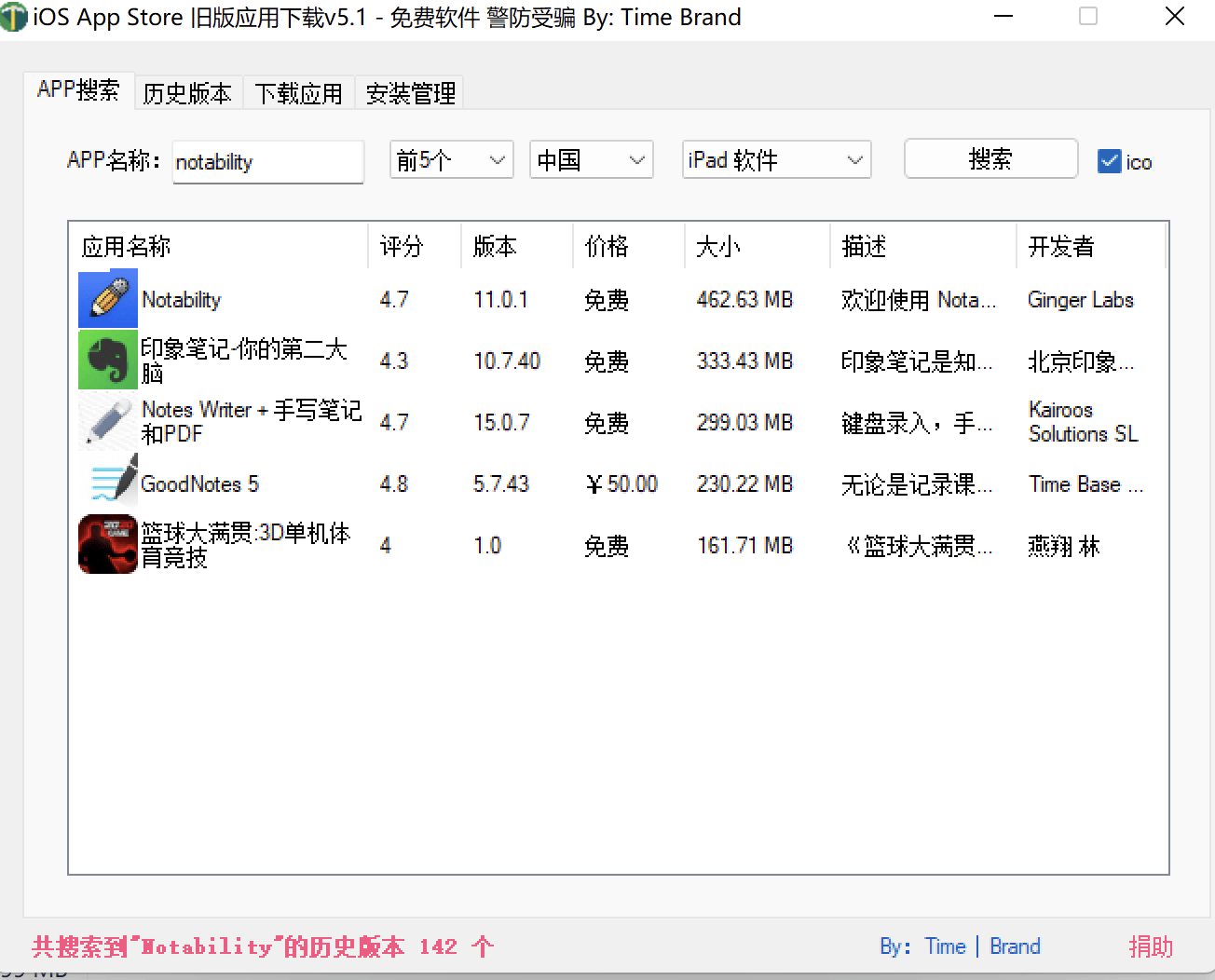Toggle the ico checkbox
The height and width of the screenshot is (980, 1215).
coord(1109,161)
